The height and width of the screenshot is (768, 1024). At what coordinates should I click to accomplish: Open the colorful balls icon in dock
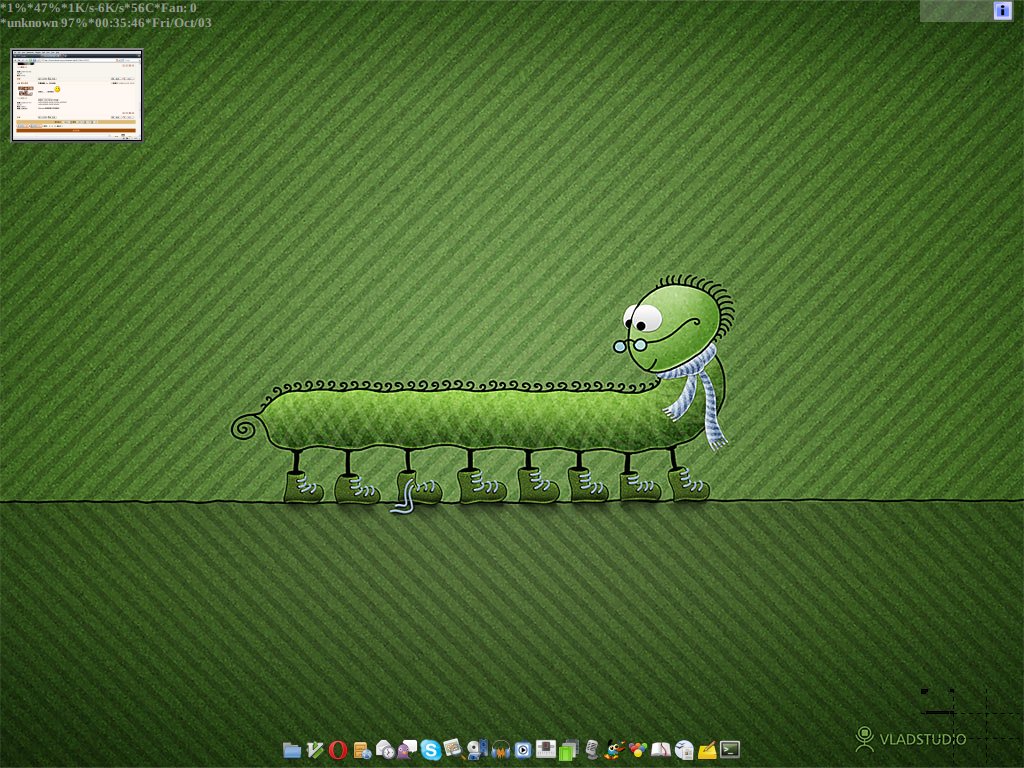point(638,750)
